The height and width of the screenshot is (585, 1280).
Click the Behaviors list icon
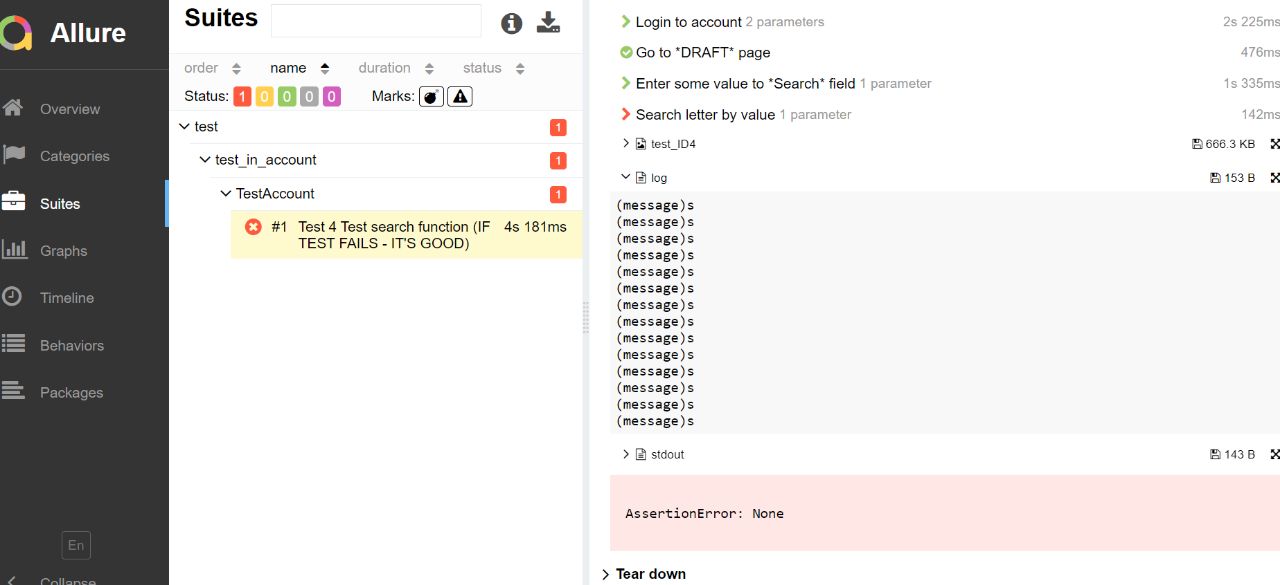click(x=14, y=344)
